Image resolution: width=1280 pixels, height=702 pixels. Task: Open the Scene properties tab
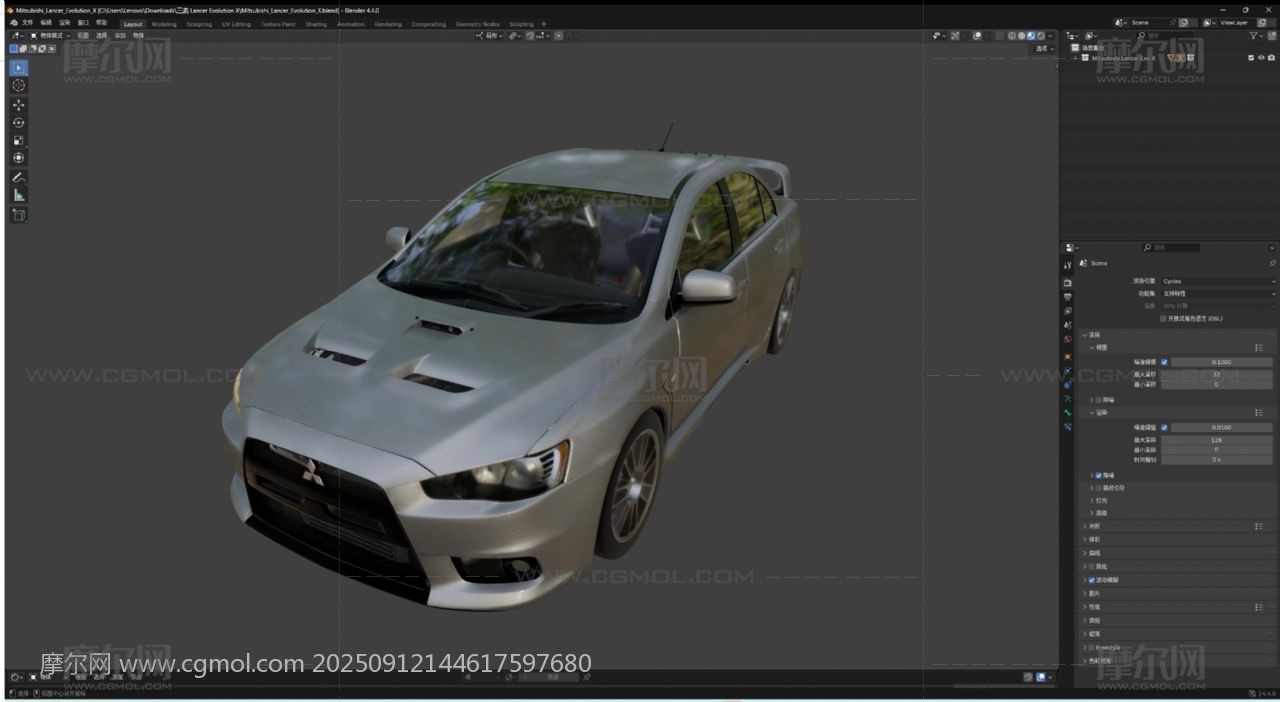[x=1068, y=325]
